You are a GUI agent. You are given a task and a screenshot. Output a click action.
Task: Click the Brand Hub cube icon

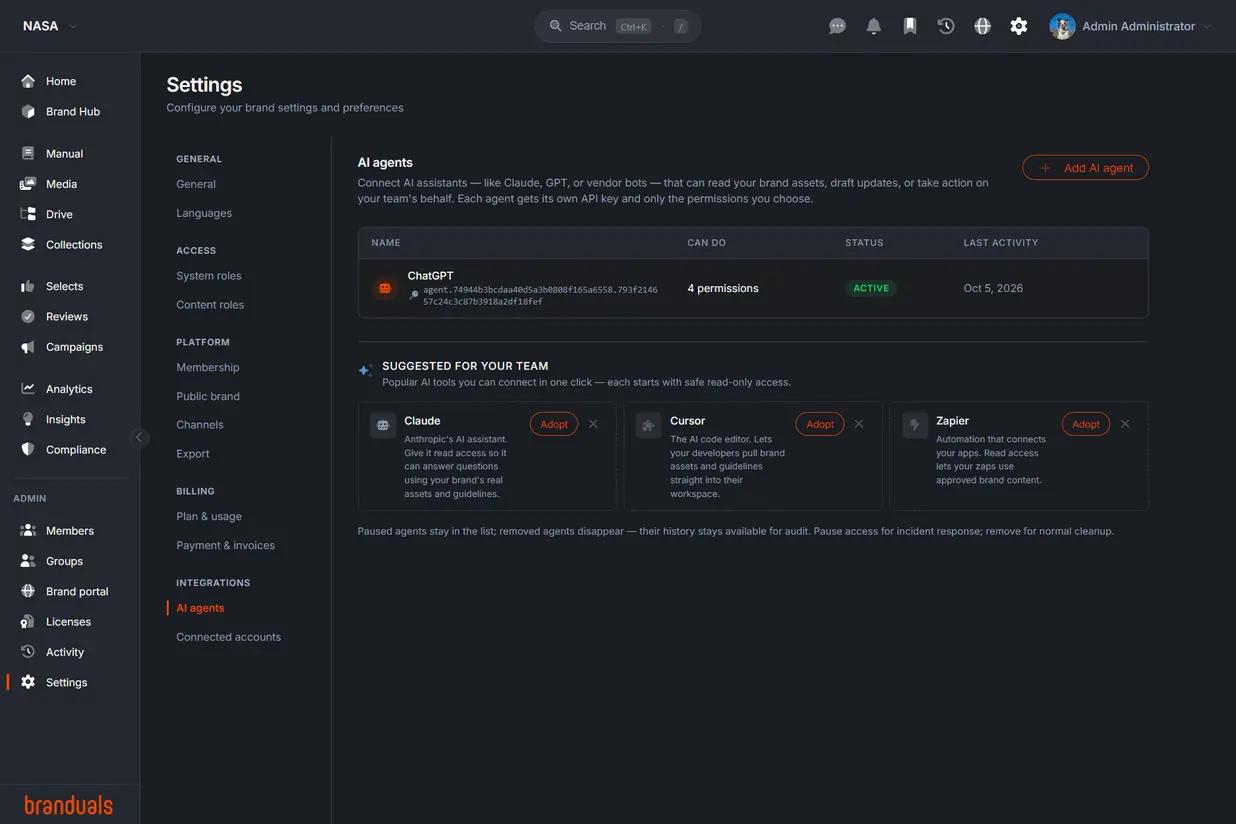click(x=28, y=111)
